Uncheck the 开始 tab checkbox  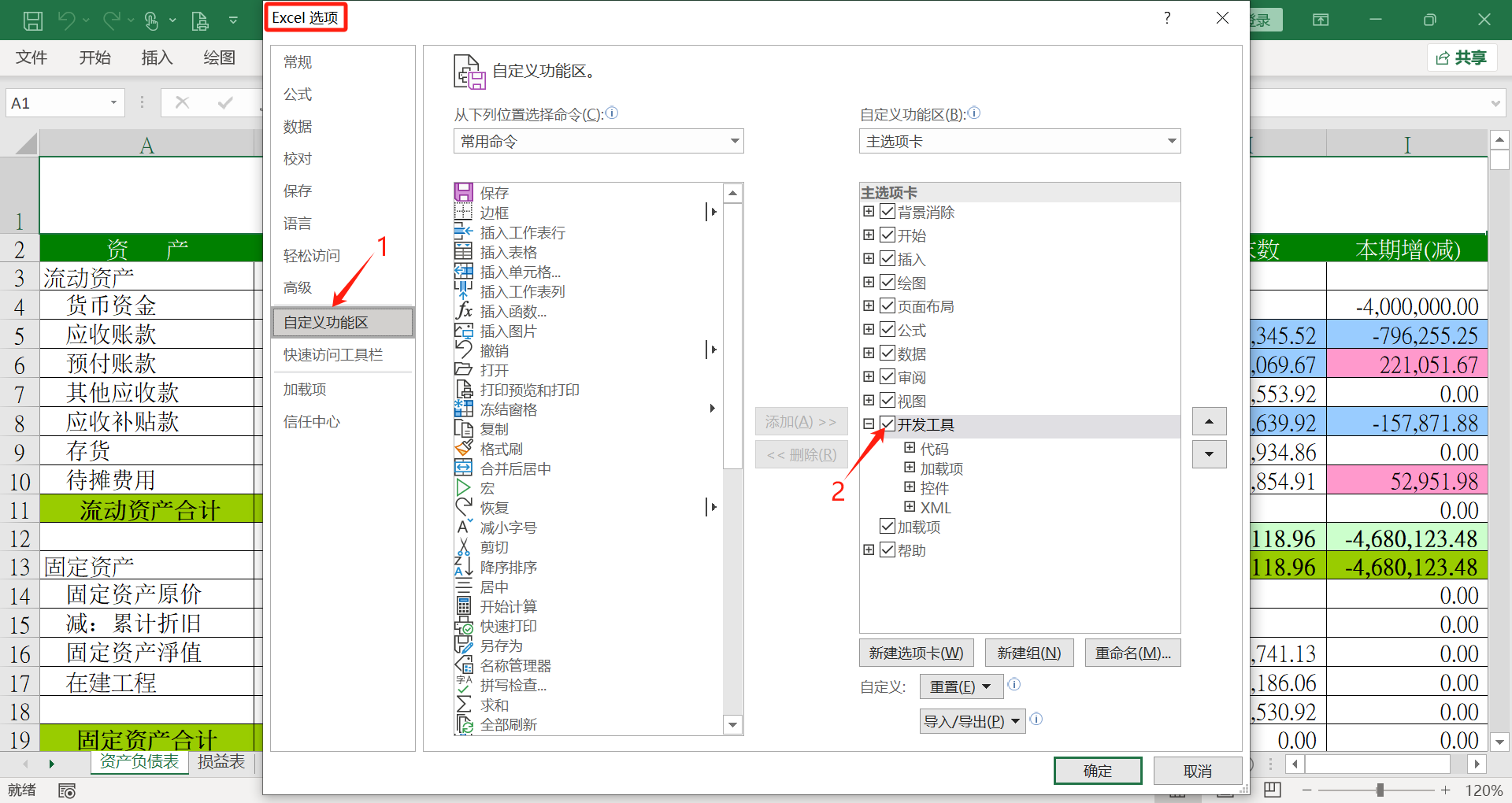tap(888, 235)
